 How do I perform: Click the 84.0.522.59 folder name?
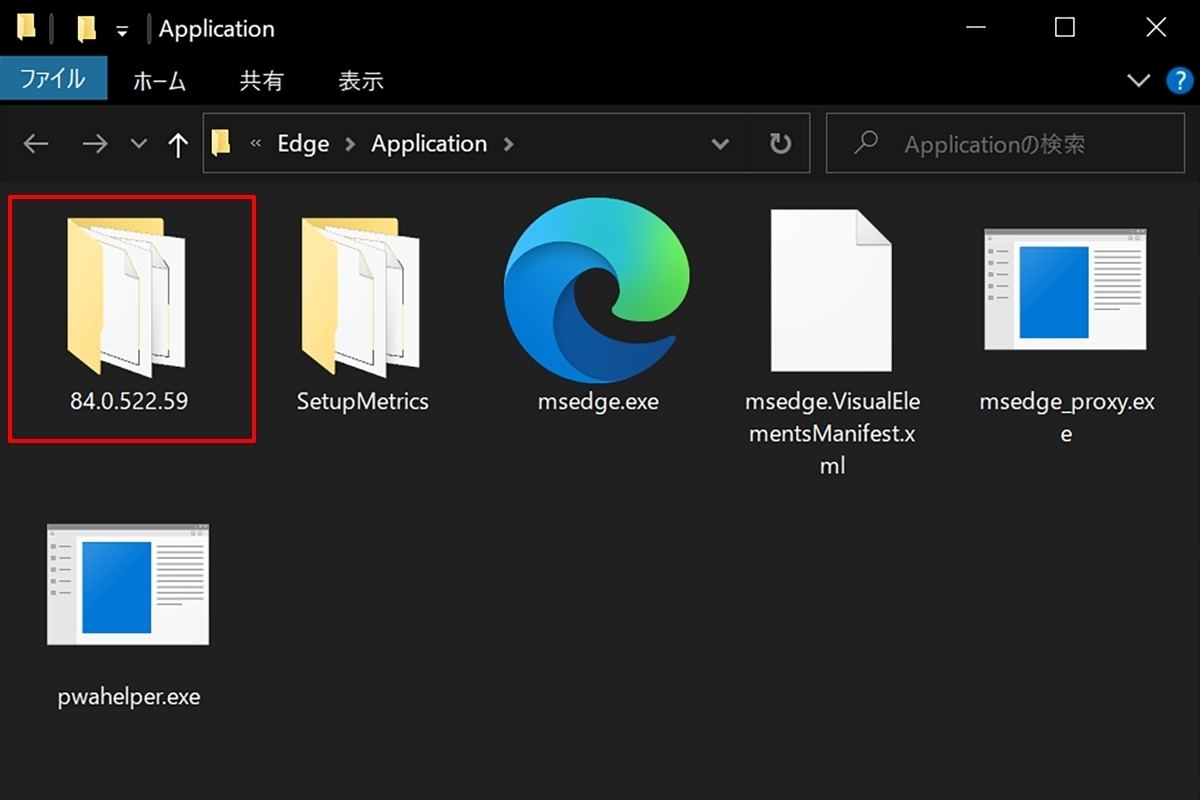point(129,402)
